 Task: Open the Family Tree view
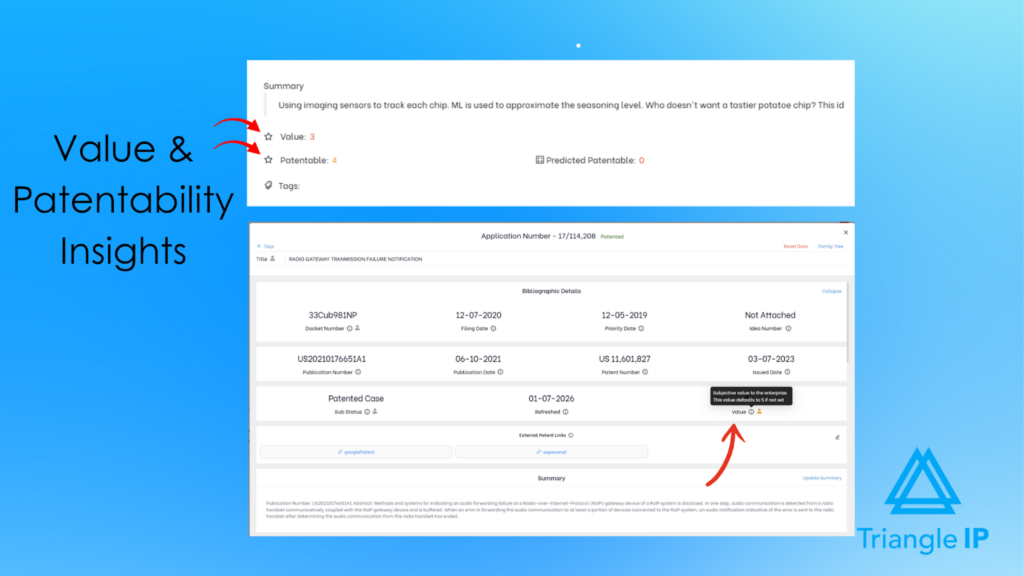(829, 246)
